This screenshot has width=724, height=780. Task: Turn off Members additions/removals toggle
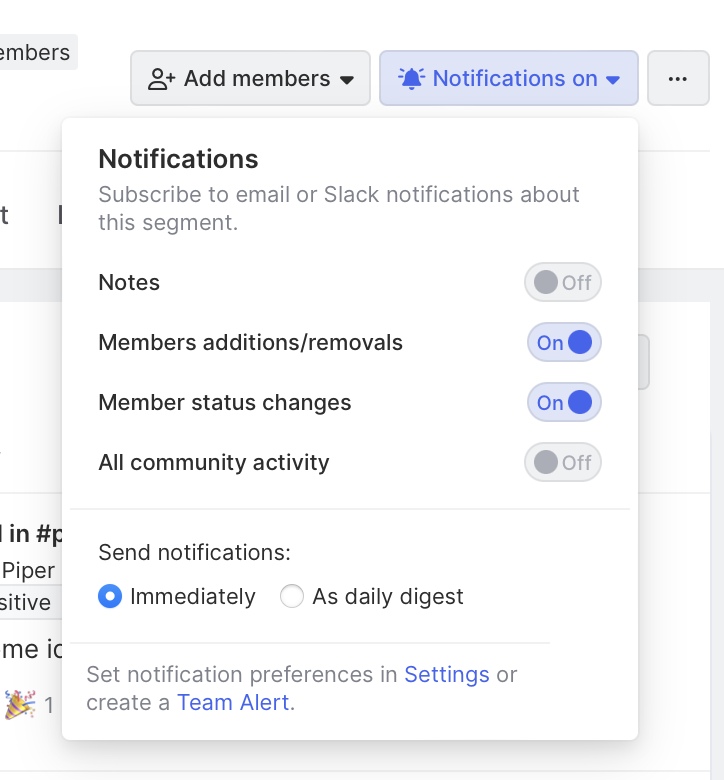564,343
